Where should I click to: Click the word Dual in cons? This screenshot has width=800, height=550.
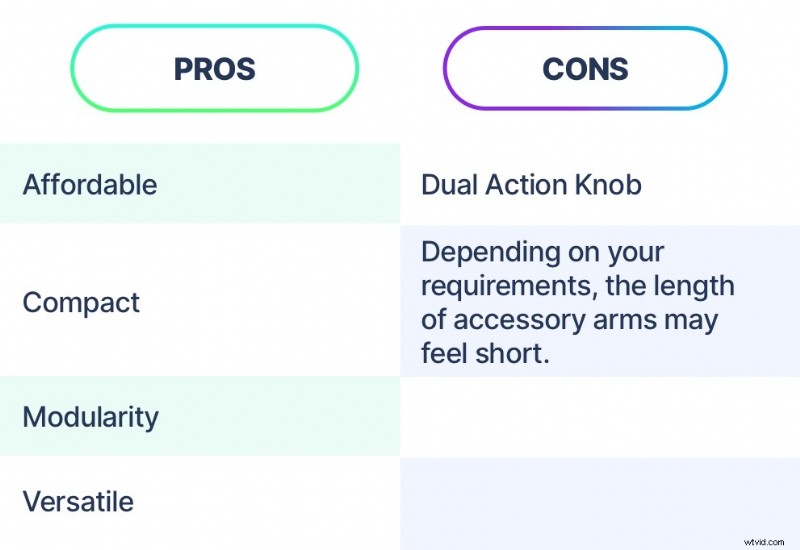pos(448,185)
